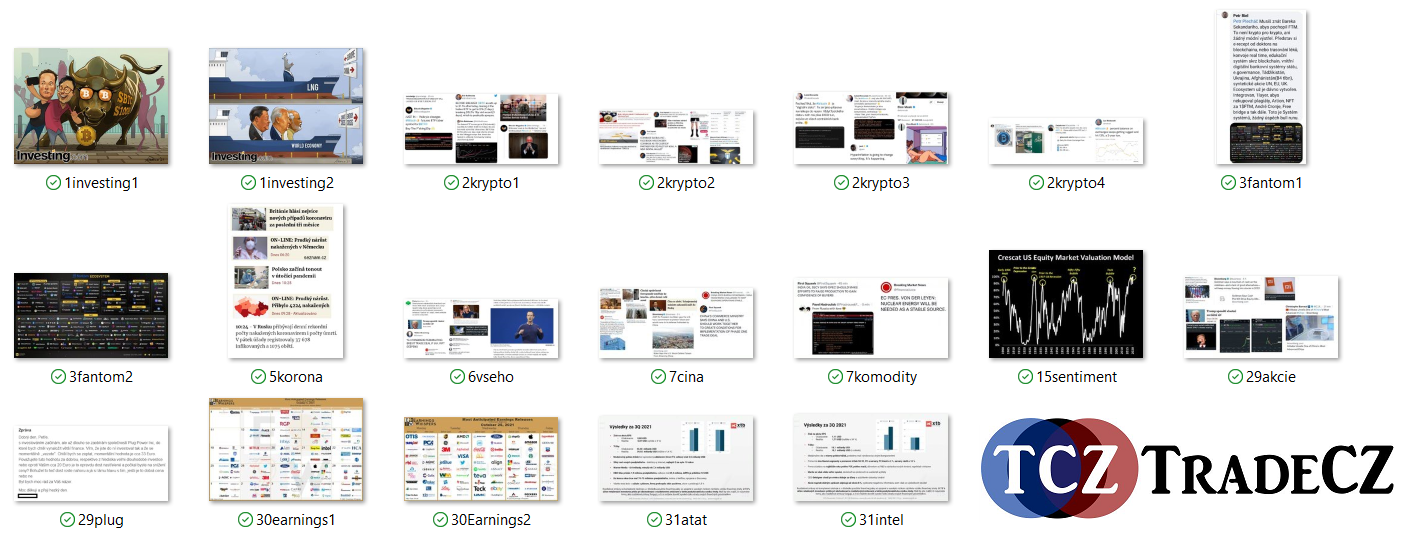Click the 29plug text document thumbnail
Screen dimensions: 1427x559
pos(91,464)
